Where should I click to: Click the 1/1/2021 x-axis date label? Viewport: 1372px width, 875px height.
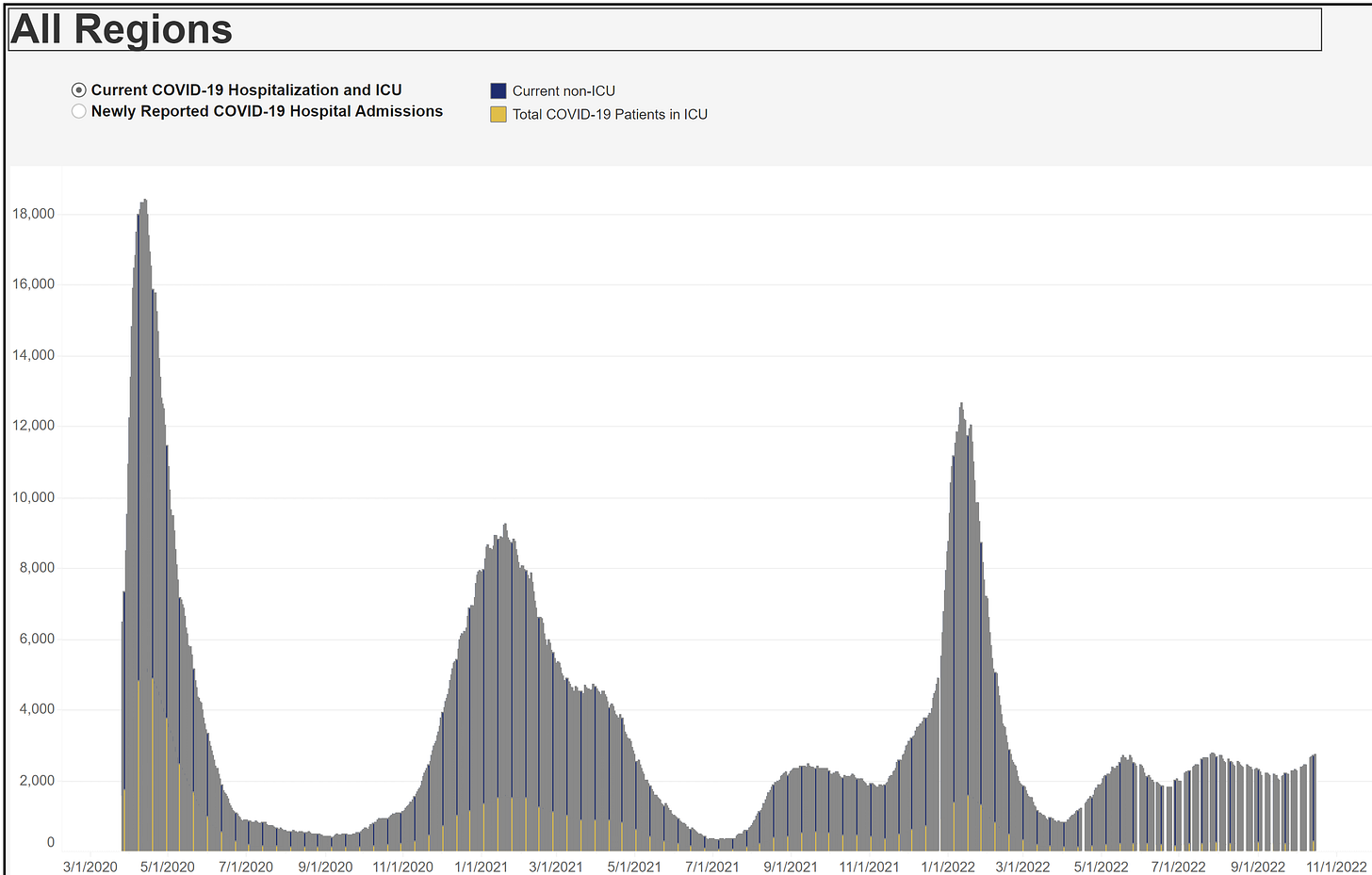482,867
